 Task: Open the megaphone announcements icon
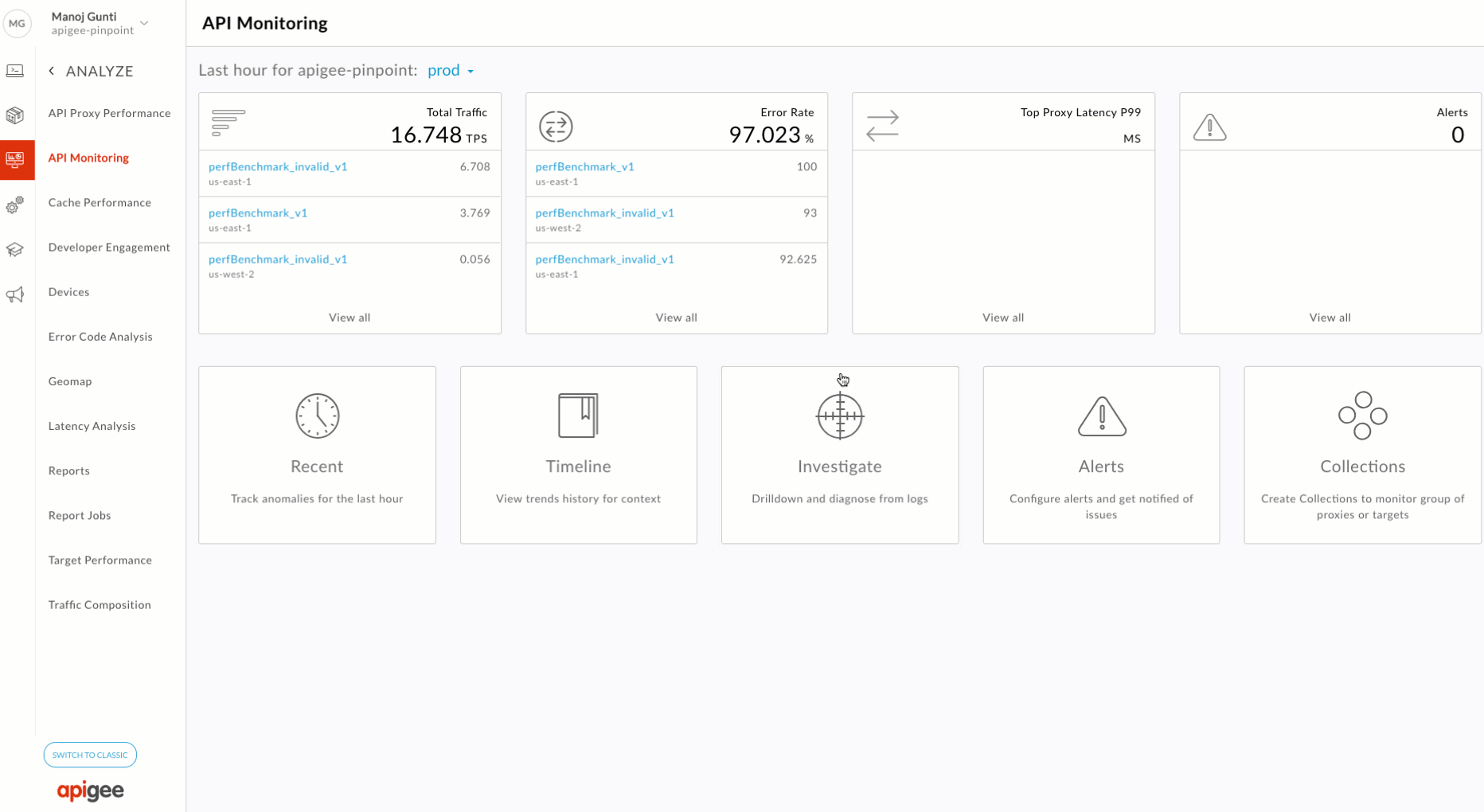click(x=15, y=295)
